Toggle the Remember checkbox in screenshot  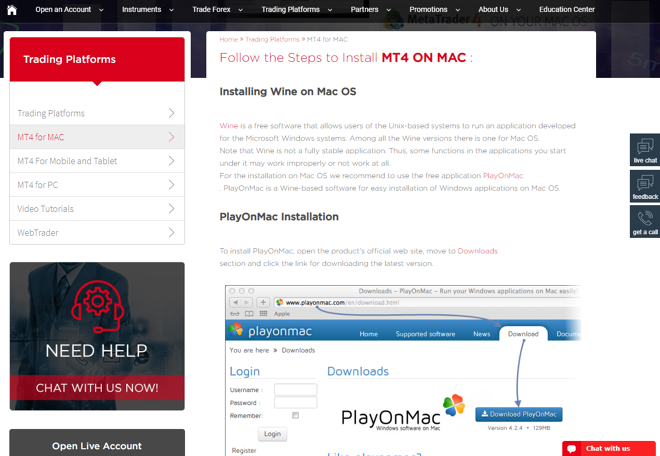295,416
